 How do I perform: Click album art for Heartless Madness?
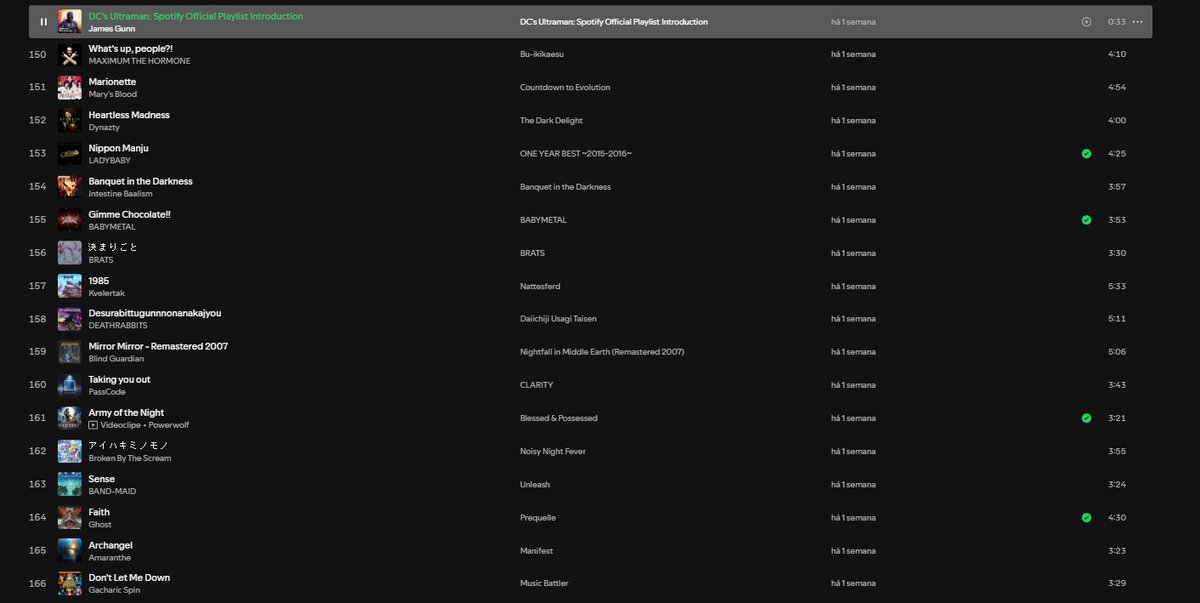tap(70, 120)
